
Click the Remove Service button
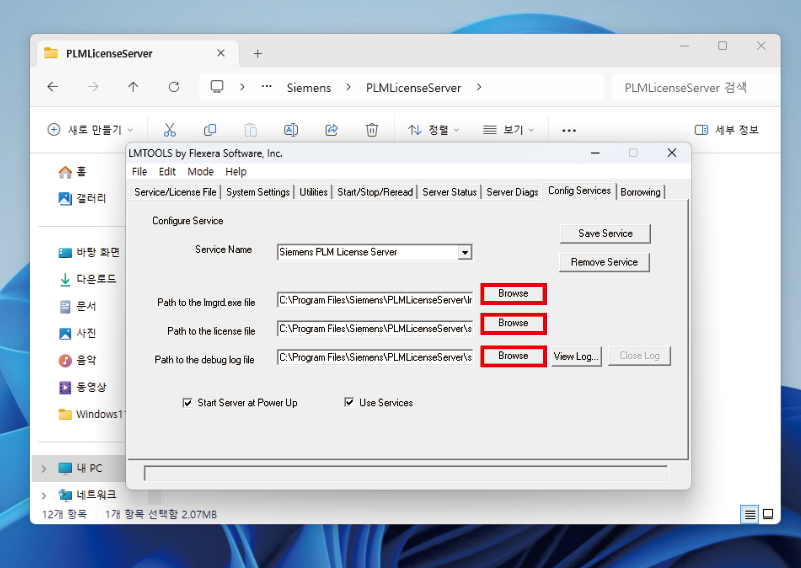click(604, 262)
